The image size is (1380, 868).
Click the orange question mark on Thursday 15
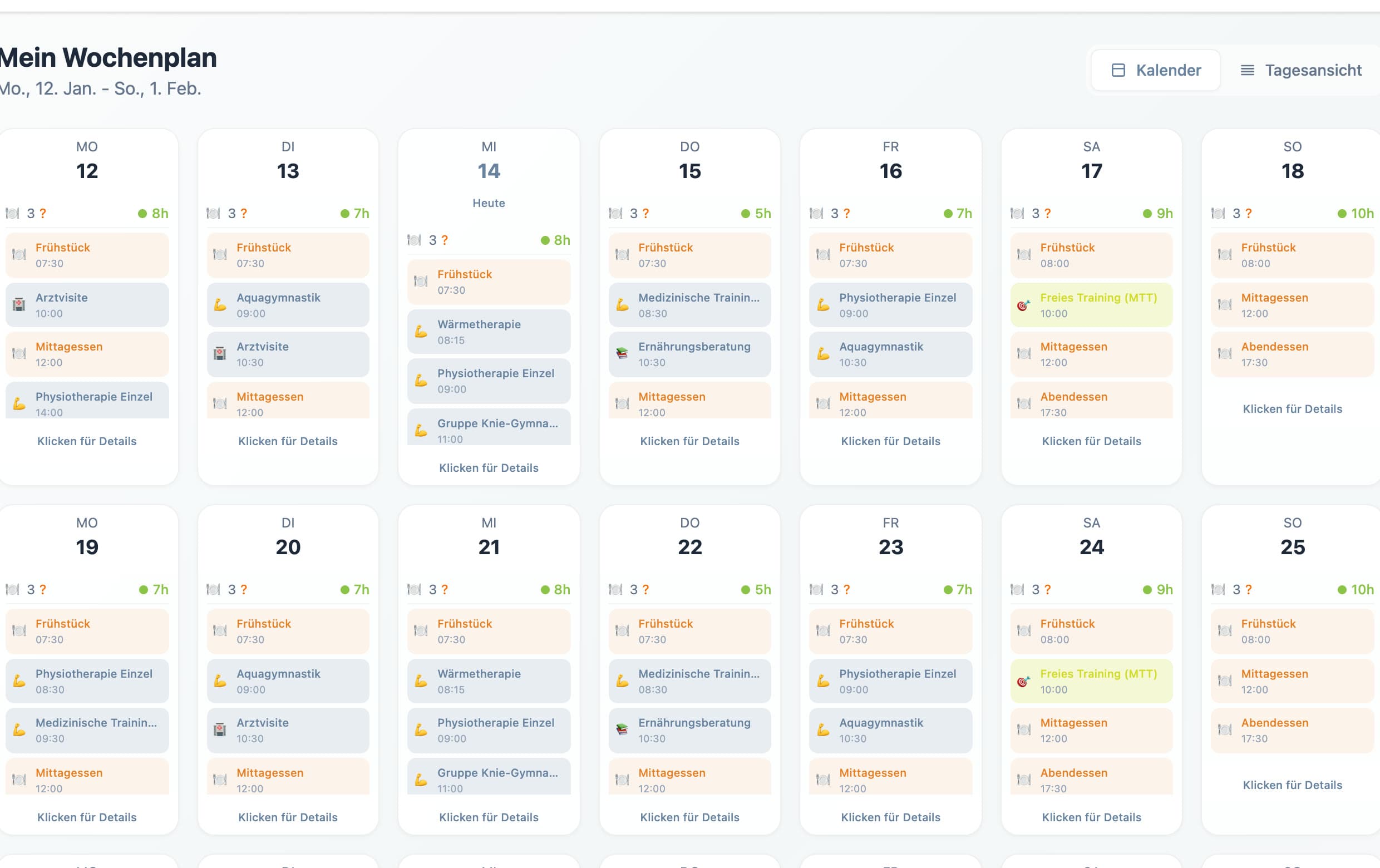[x=646, y=213]
